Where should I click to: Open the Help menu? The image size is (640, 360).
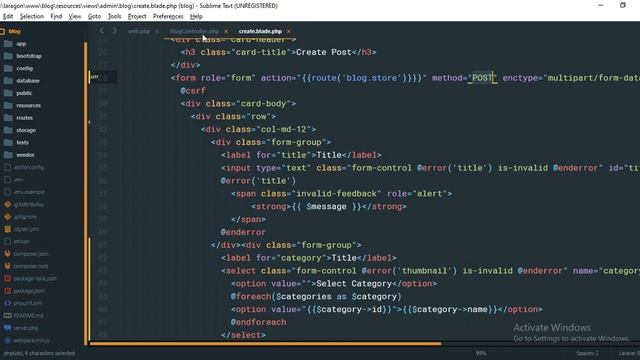[196, 16]
